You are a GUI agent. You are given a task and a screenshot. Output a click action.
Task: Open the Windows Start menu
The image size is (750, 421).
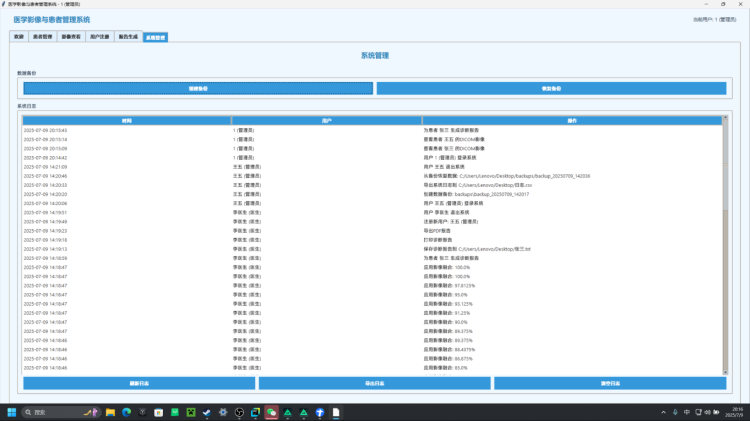[x=13, y=412]
